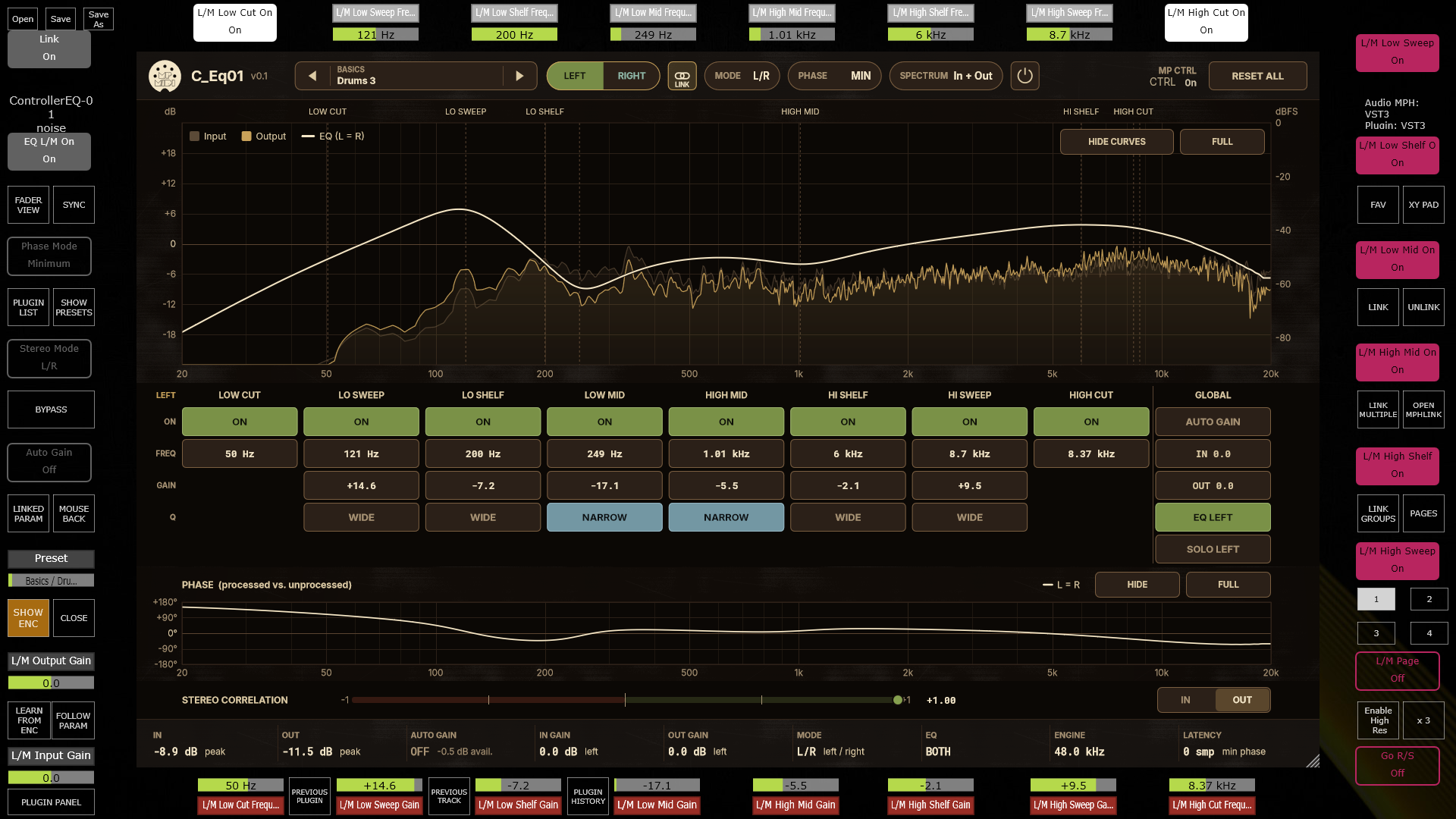Image resolution: width=1456 pixels, height=819 pixels.
Task: Toggle the HI SWEEP band ON button
Action: (x=969, y=422)
